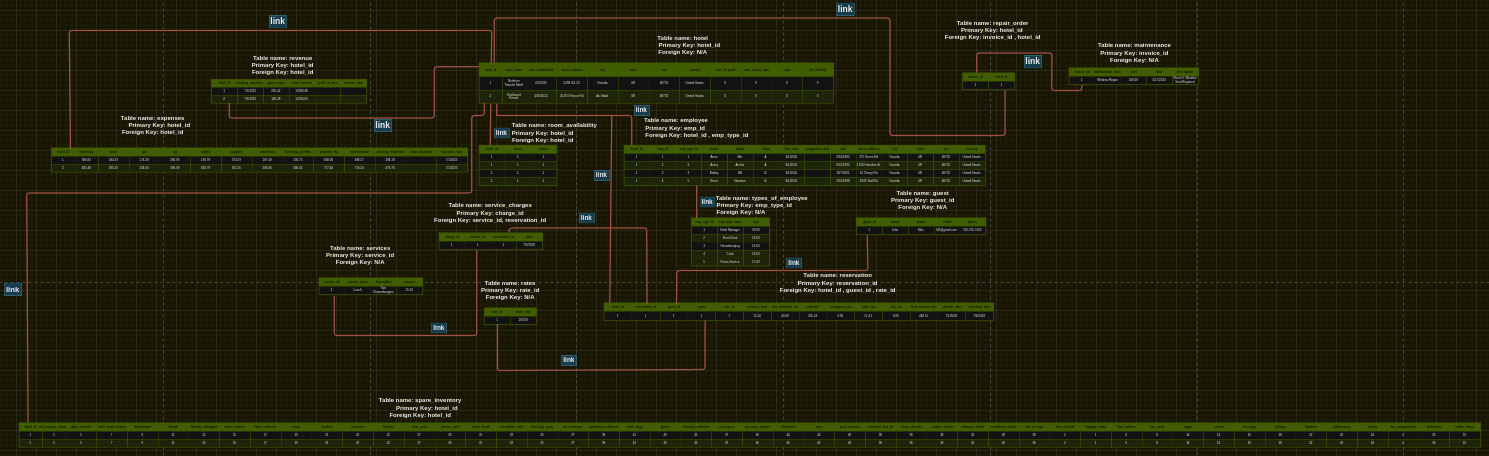Select the link label on the services-to-service_charges connector
This screenshot has width=1489, height=456.
click(439, 328)
